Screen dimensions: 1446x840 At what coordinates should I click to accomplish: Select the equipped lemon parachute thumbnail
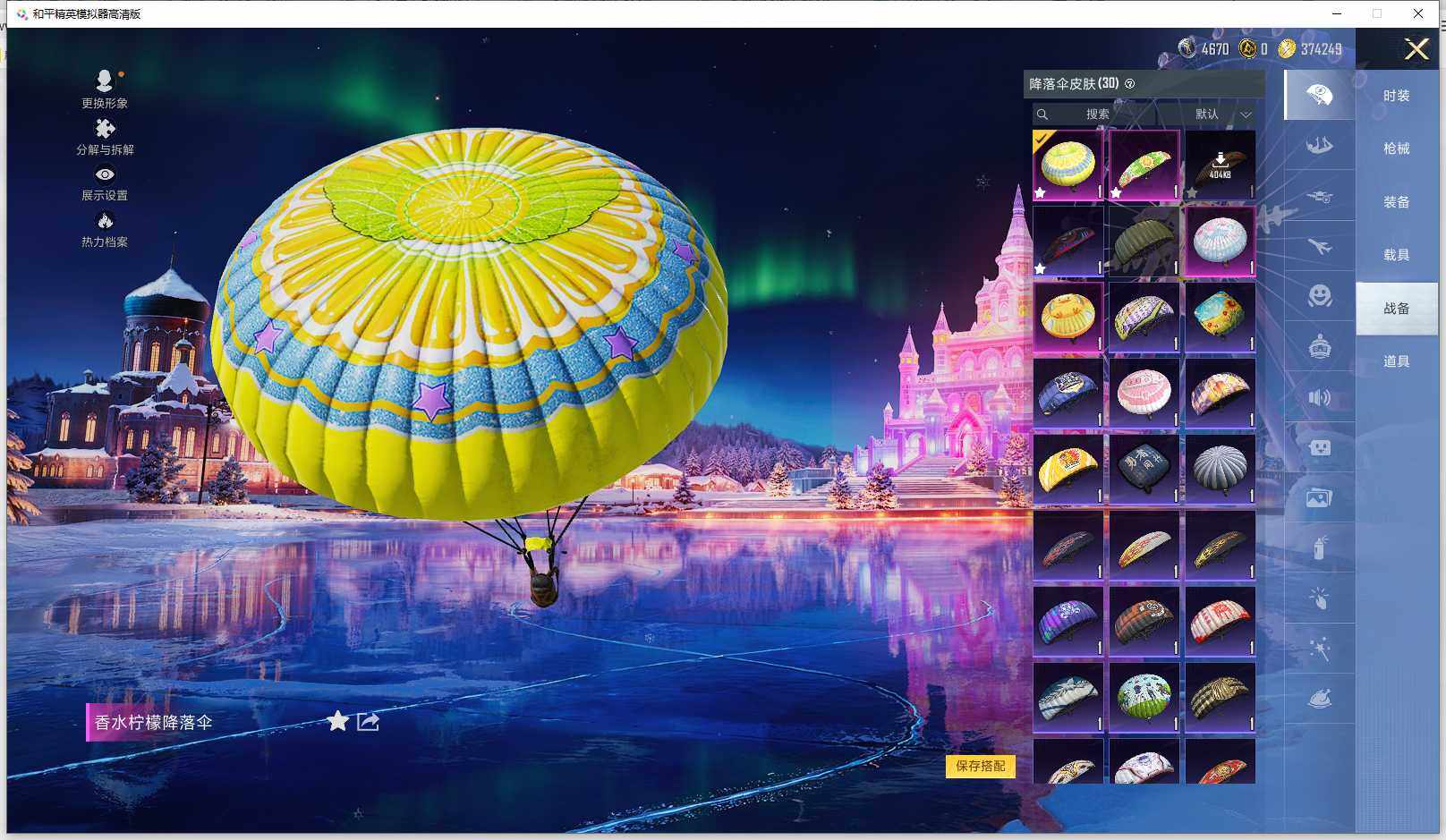tap(1067, 165)
